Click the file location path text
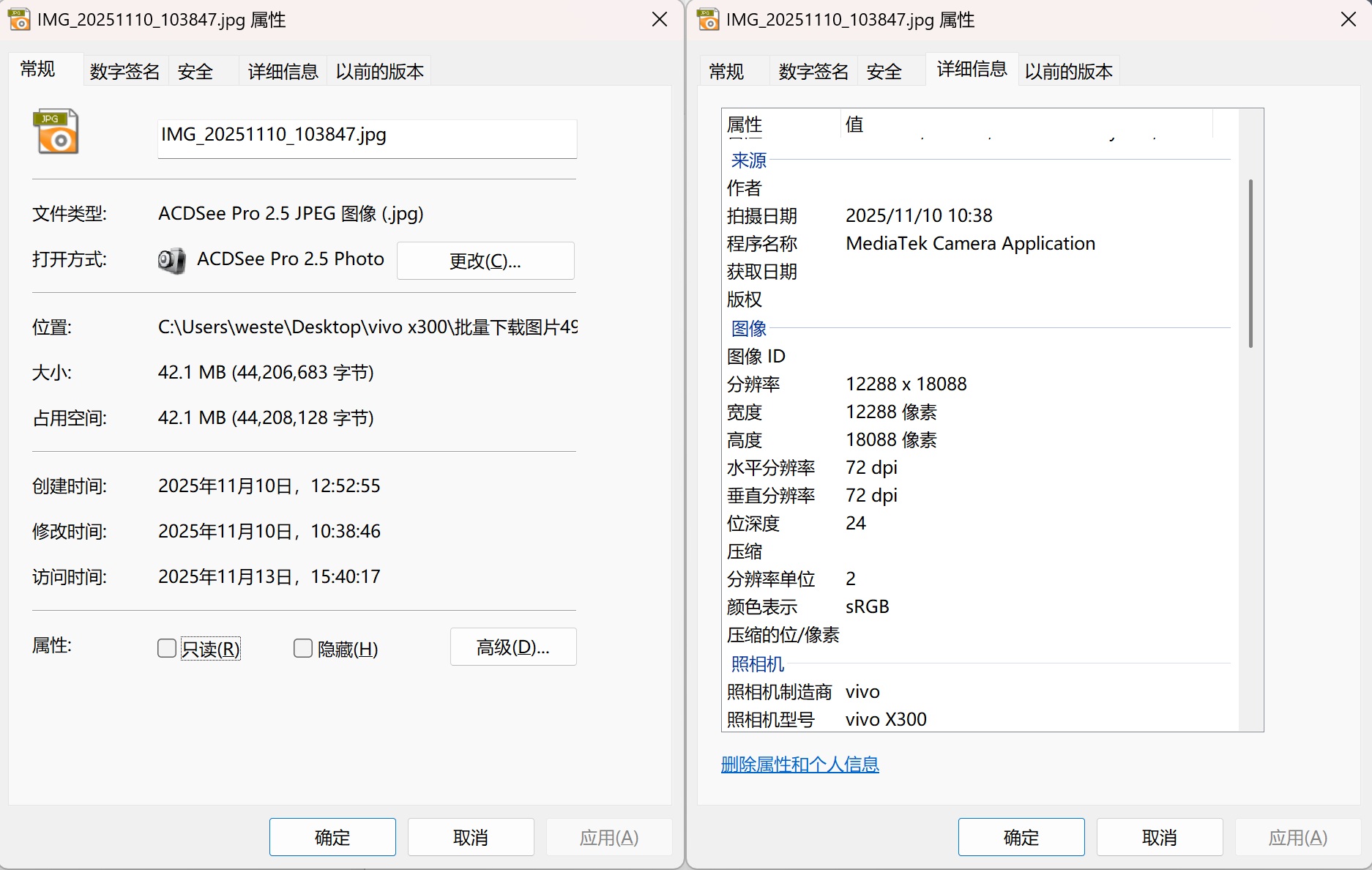 coord(368,327)
